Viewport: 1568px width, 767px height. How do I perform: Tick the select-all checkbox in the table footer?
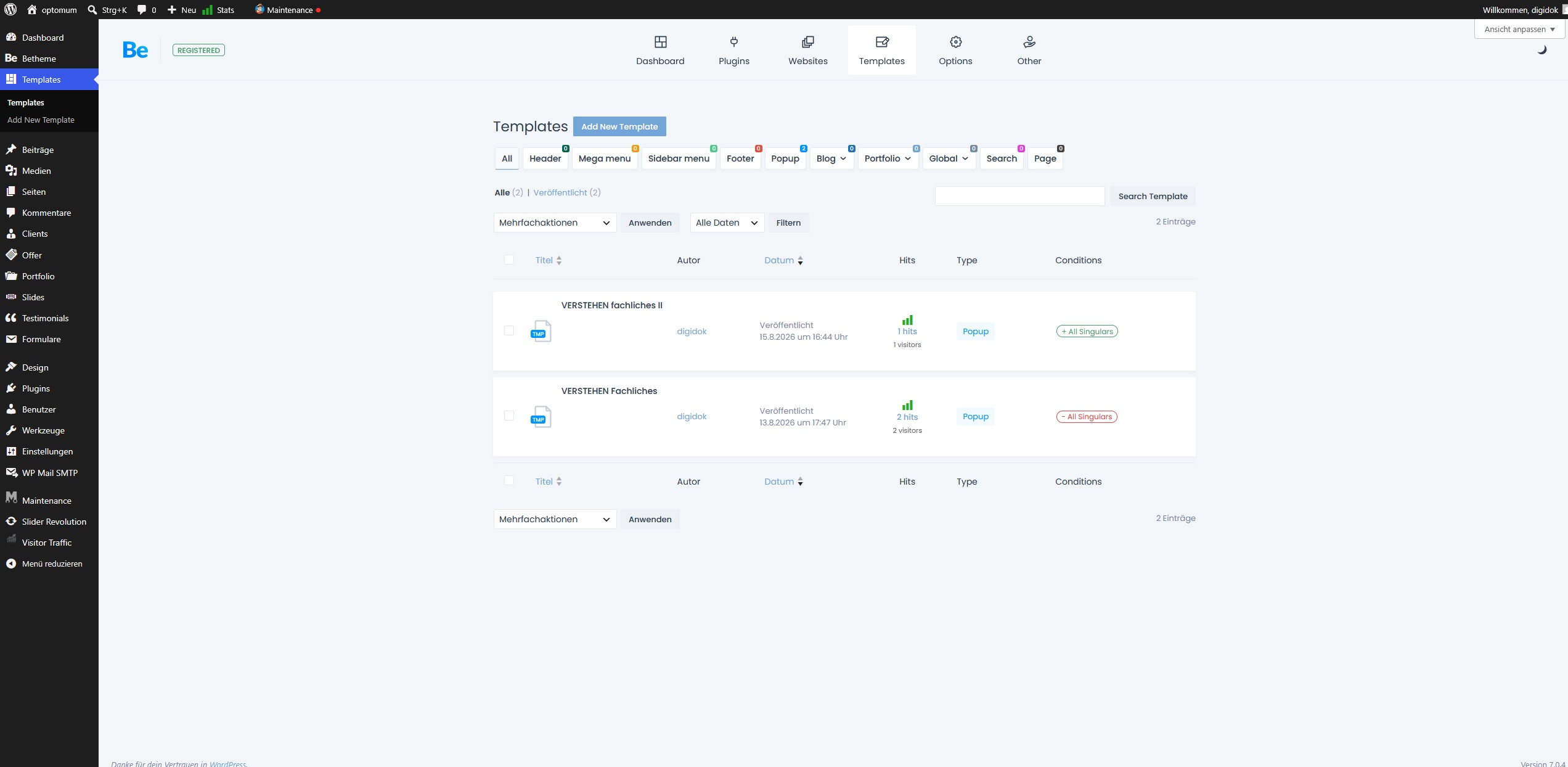[x=509, y=480]
